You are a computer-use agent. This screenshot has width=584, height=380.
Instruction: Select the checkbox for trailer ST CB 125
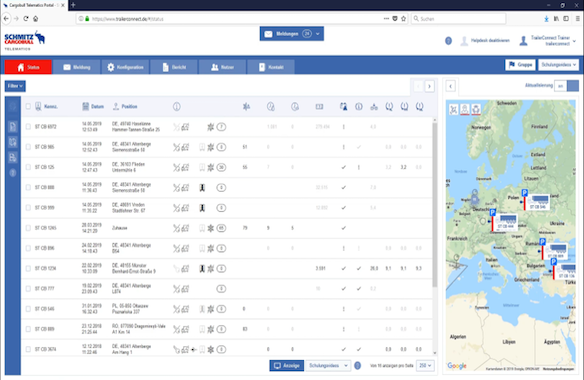(28, 167)
